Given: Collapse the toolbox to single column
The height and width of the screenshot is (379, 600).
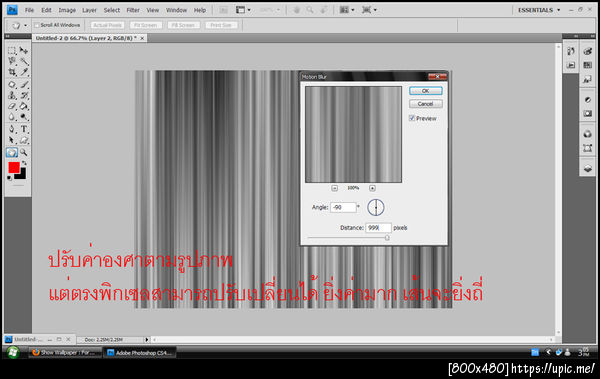Looking at the screenshot, I should [x=8, y=36].
